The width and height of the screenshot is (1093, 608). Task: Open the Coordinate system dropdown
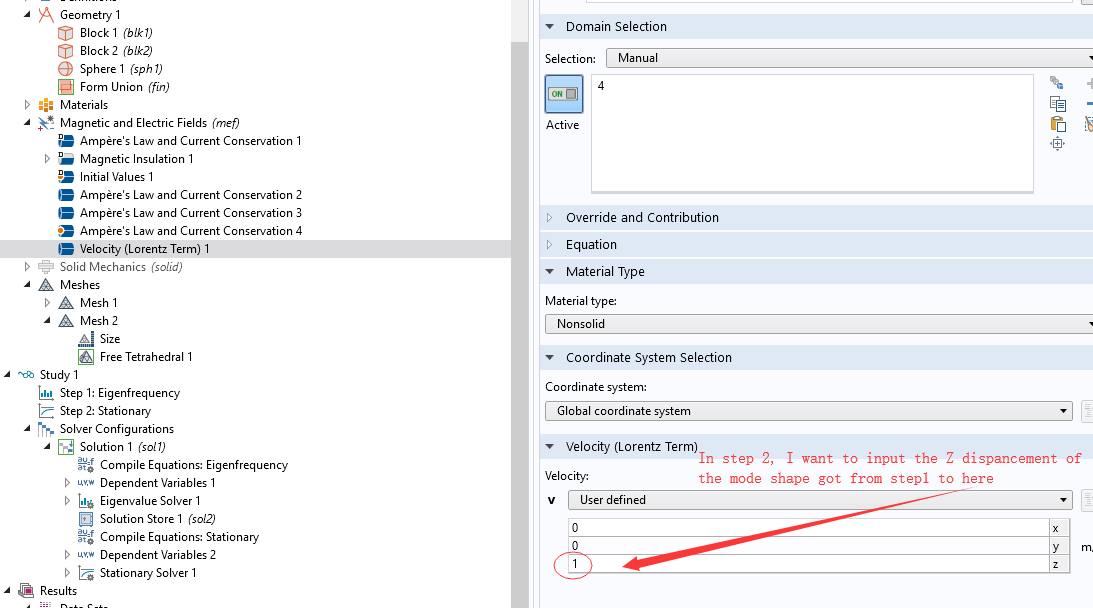[808, 411]
